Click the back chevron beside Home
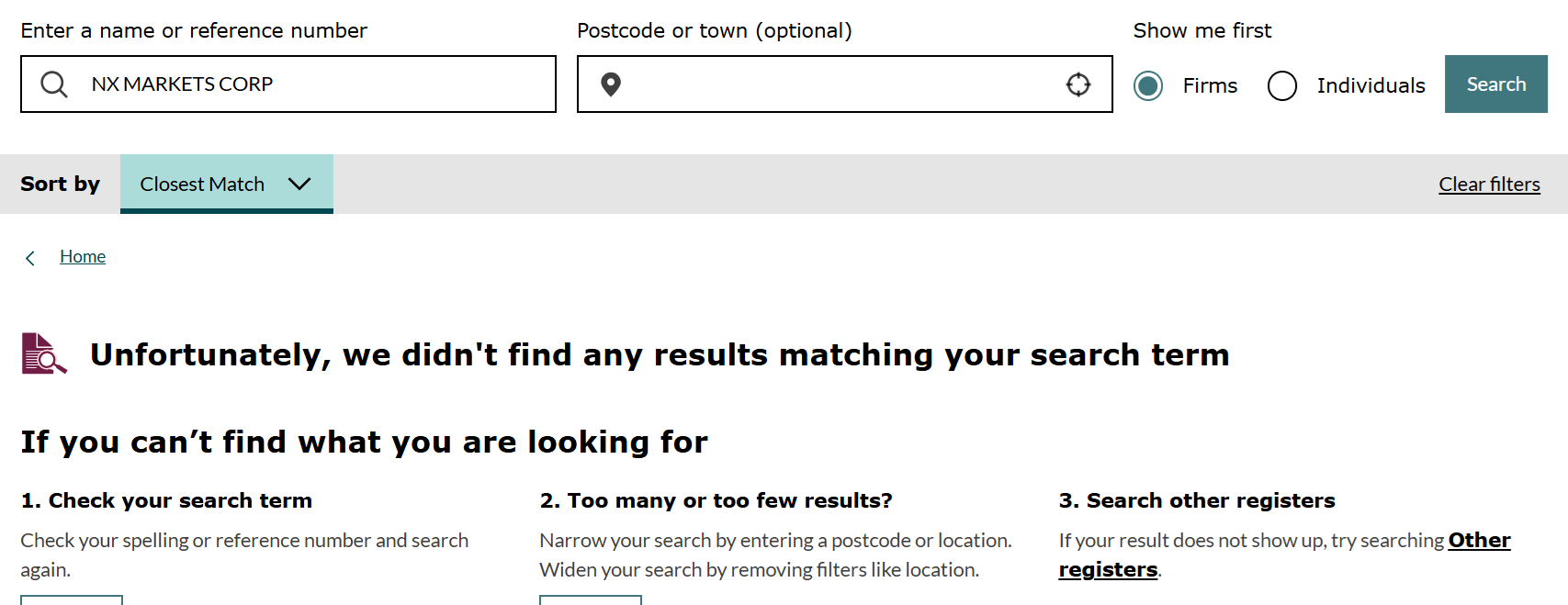1568x605 pixels. pyautogui.click(x=30, y=258)
